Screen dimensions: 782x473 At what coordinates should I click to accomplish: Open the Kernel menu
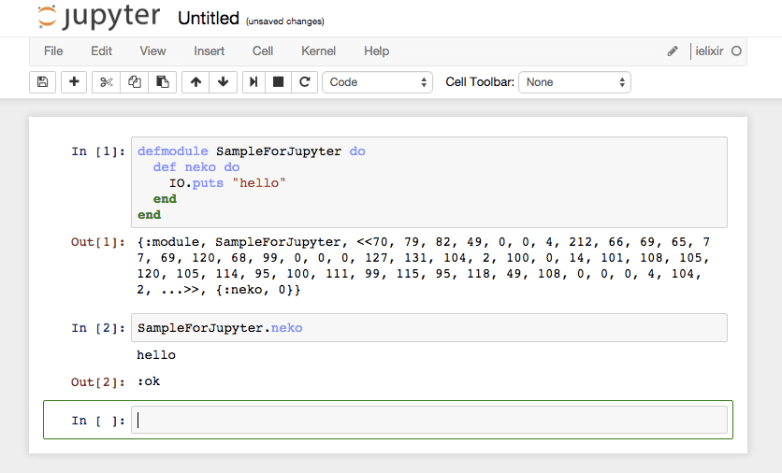click(318, 51)
